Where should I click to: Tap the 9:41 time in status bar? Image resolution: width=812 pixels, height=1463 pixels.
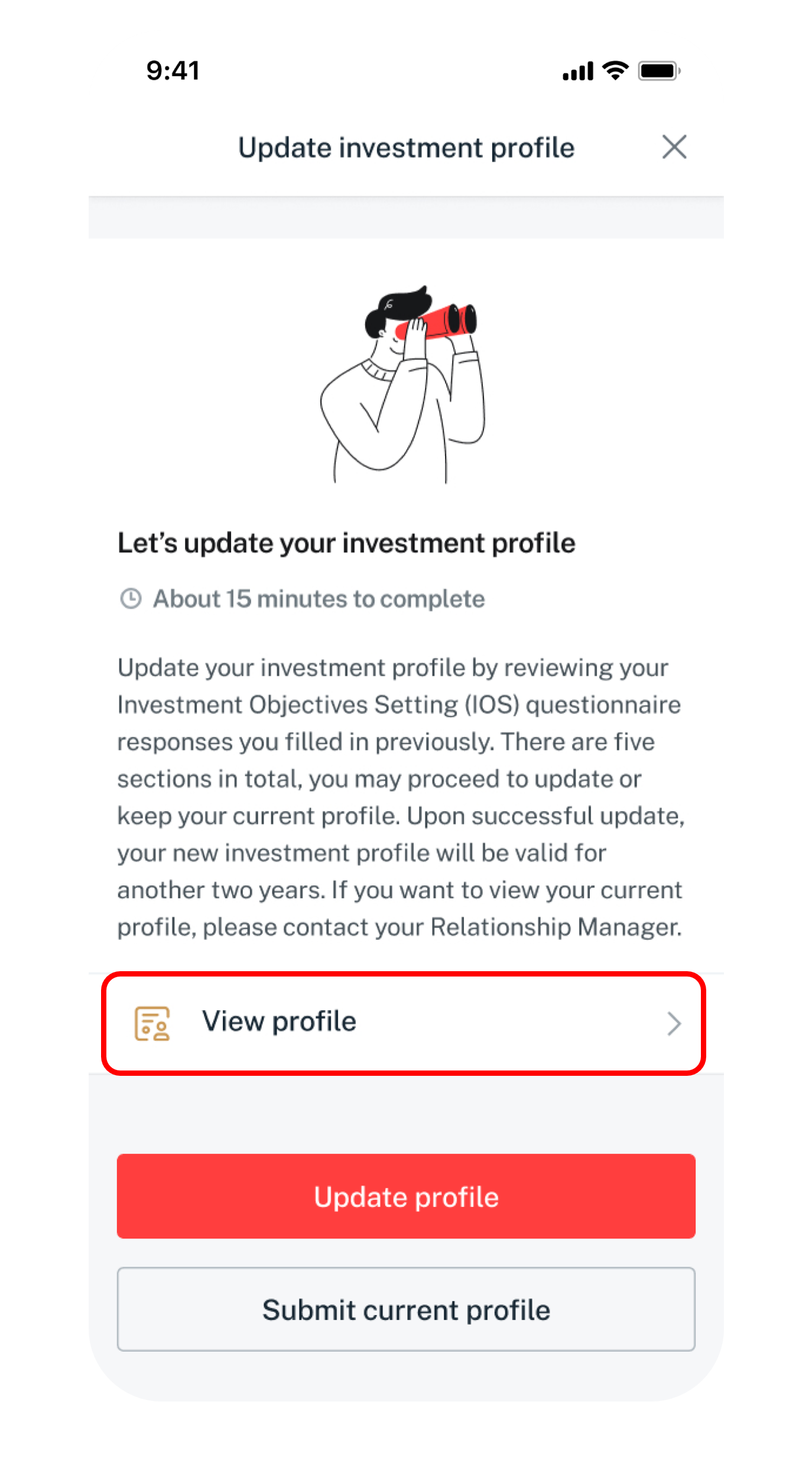click(173, 71)
